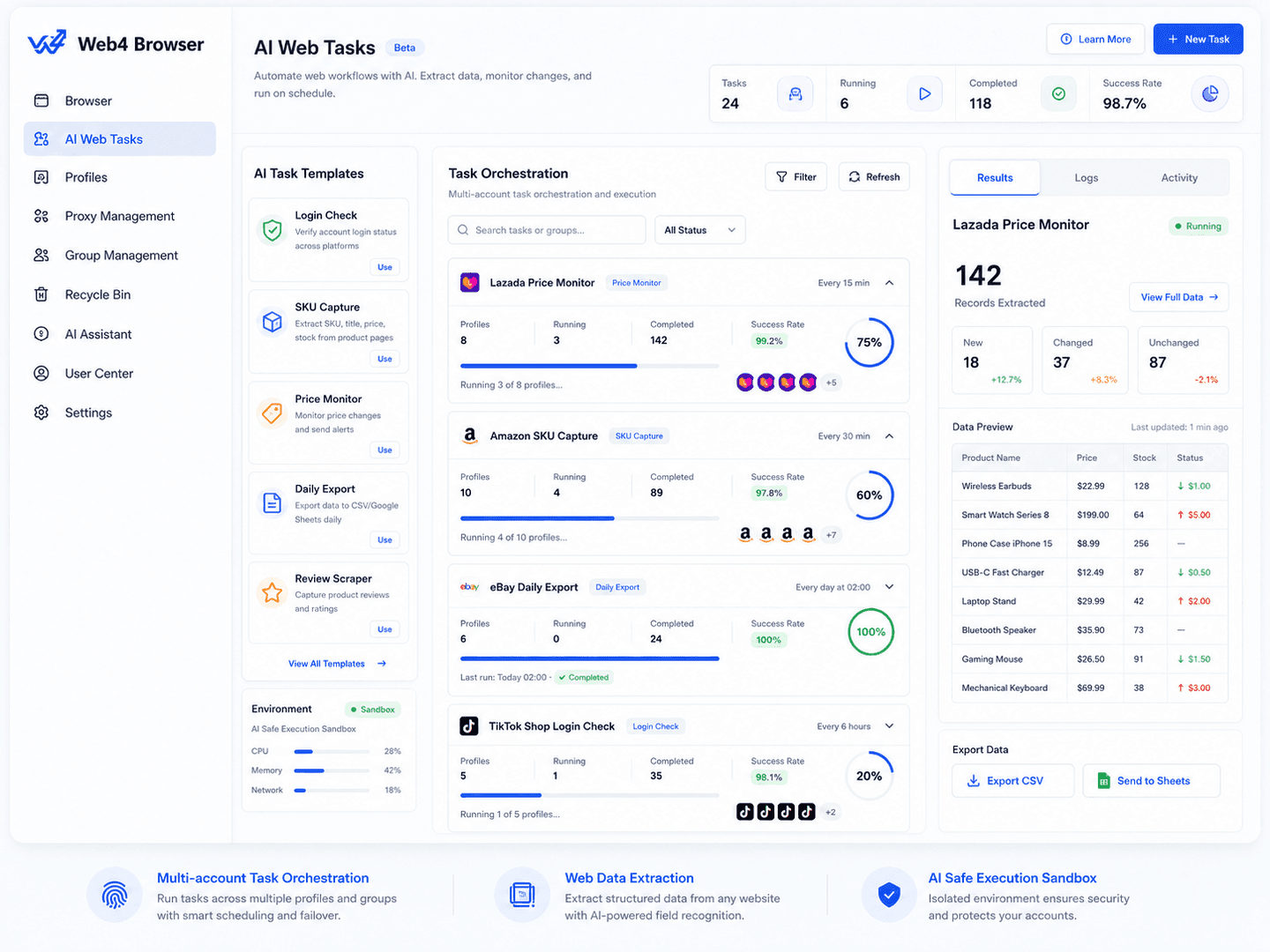Click the Proxy Management sidebar icon
This screenshot has width=1270, height=952.
click(41, 216)
